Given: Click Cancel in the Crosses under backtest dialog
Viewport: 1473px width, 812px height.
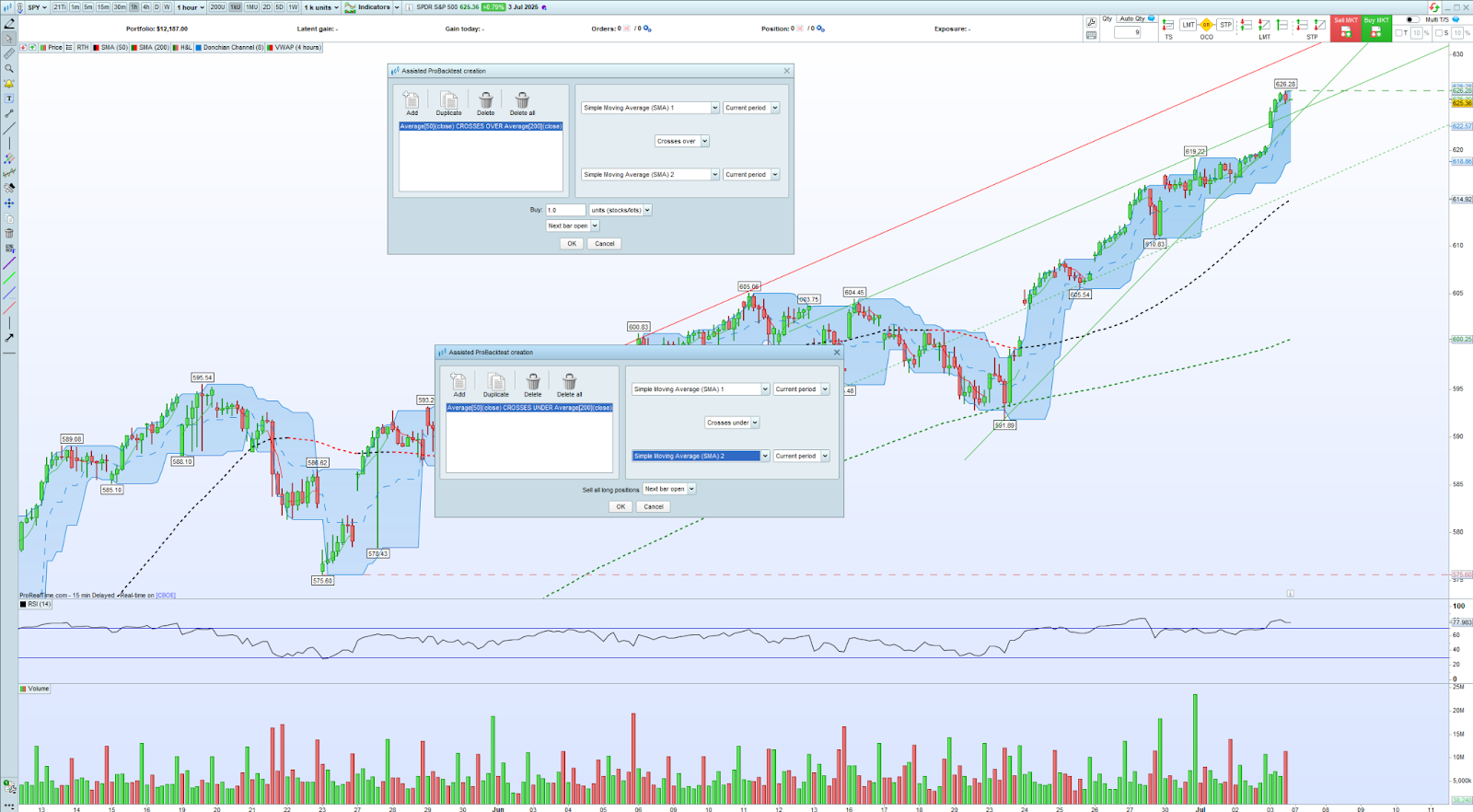Looking at the screenshot, I should (x=654, y=507).
